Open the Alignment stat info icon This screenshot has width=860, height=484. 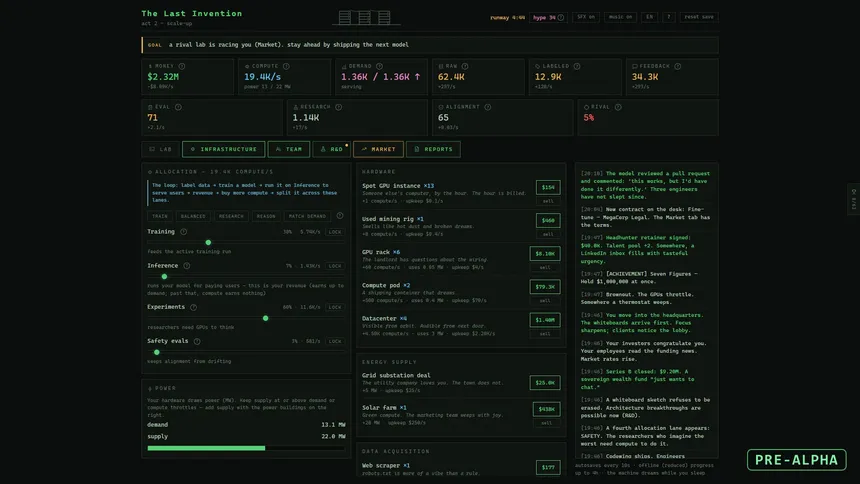[488, 107]
